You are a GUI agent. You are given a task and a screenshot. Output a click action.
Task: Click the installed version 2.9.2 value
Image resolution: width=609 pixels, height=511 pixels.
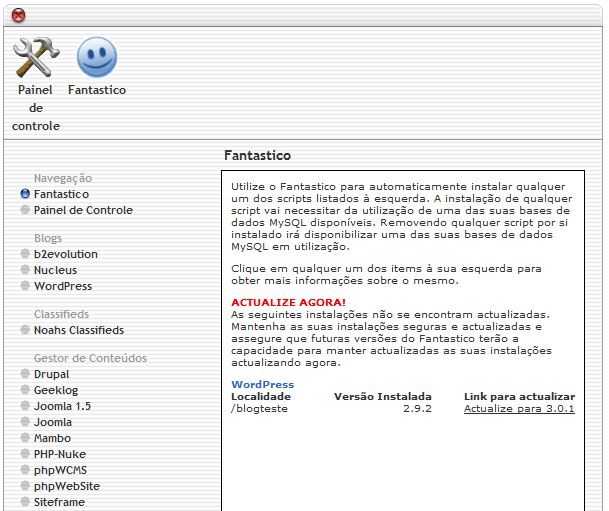[x=417, y=408]
